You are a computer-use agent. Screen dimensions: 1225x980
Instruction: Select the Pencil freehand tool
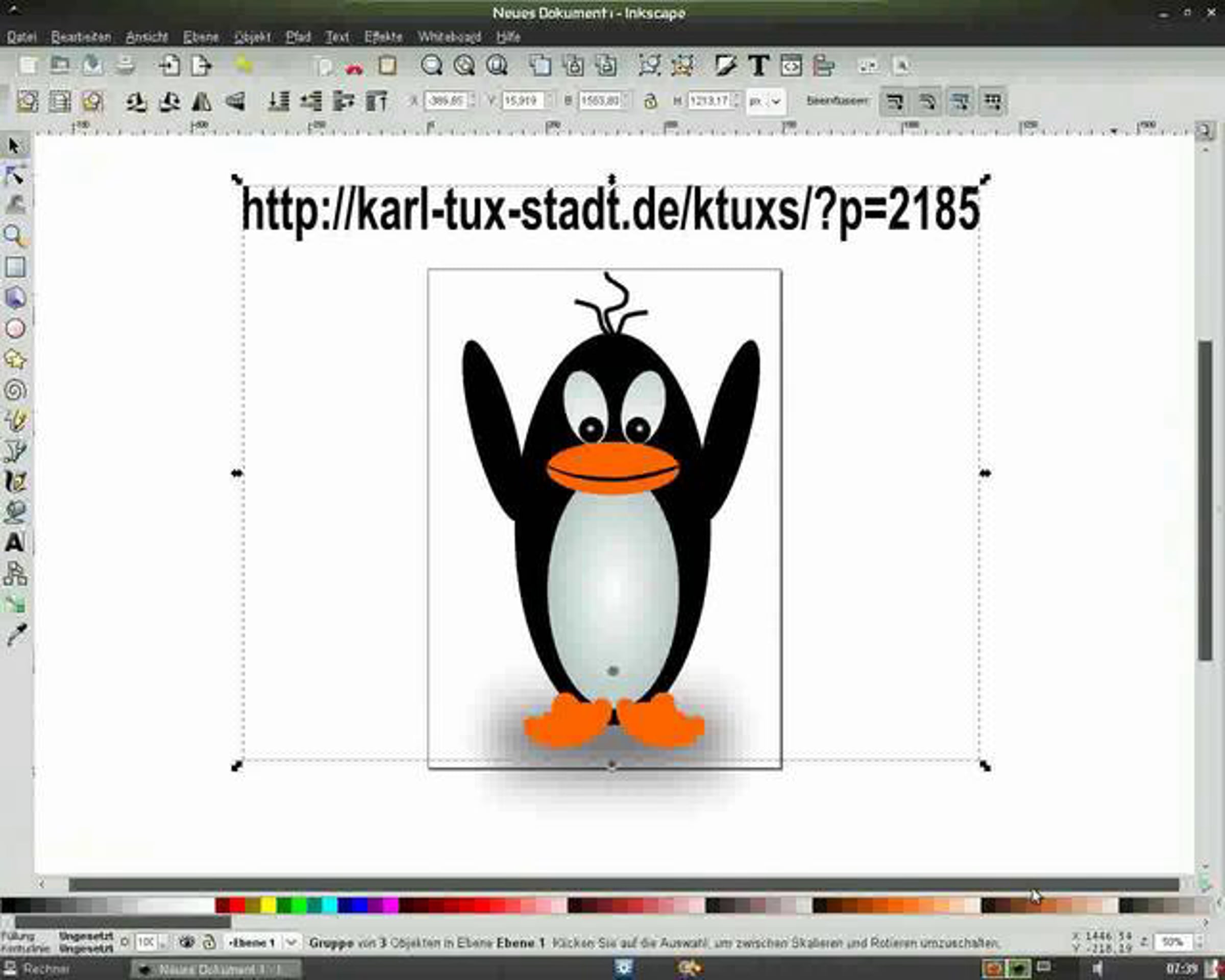(x=15, y=421)
